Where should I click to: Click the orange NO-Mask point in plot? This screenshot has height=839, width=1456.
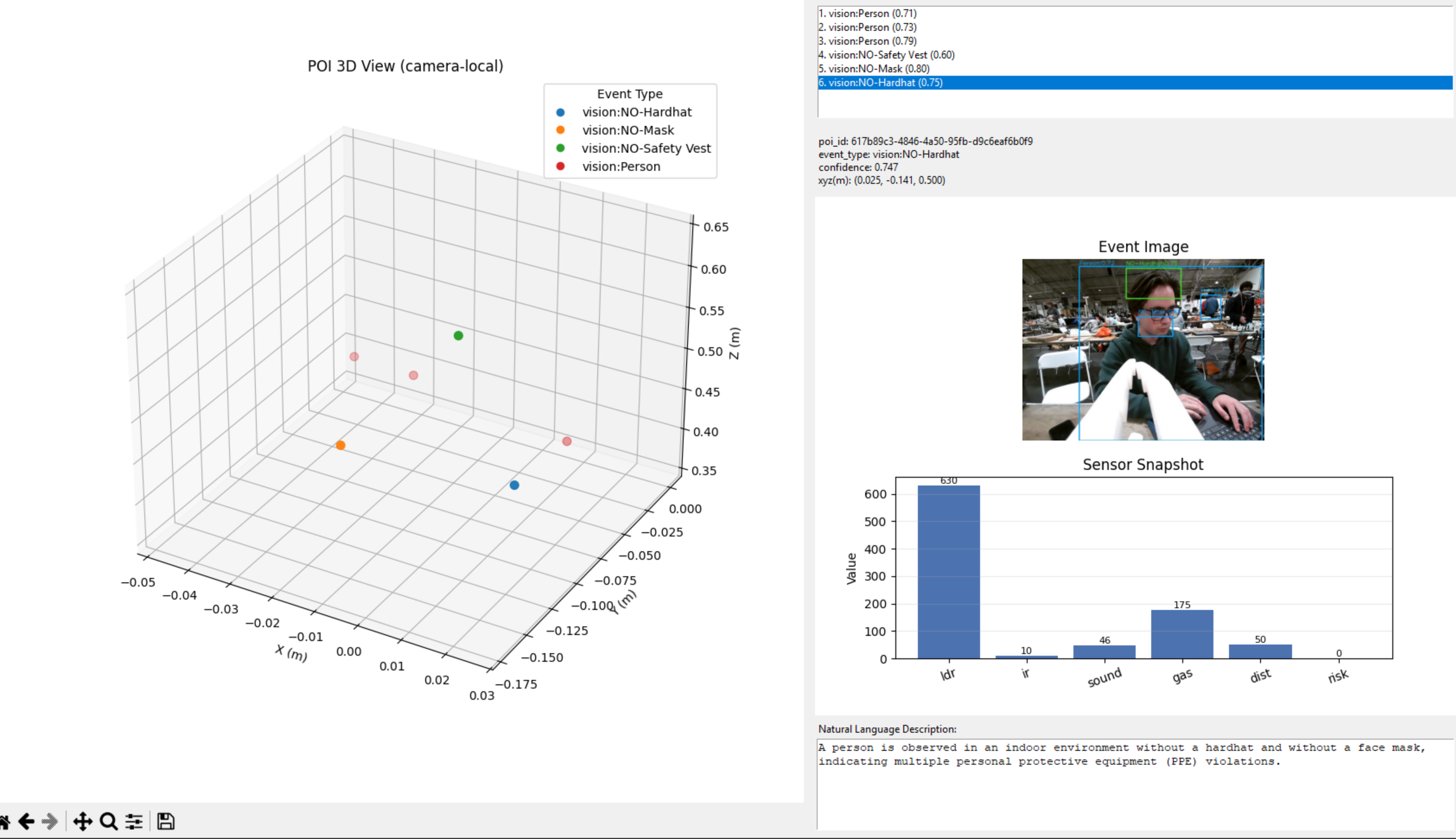click(x=341, y=445)
